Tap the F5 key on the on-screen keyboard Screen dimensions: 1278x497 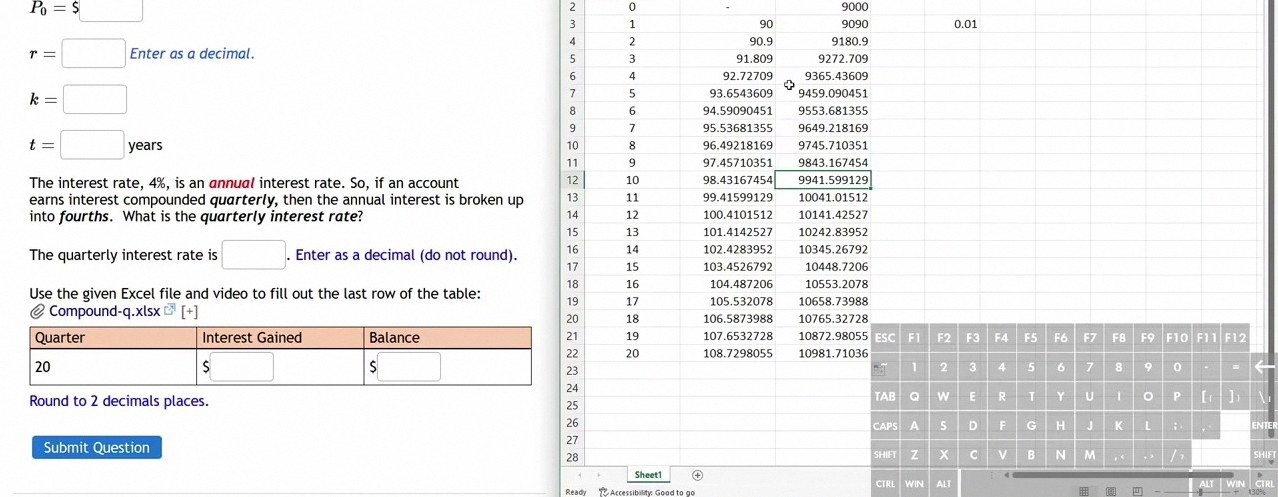click(x=1031, y=338)
